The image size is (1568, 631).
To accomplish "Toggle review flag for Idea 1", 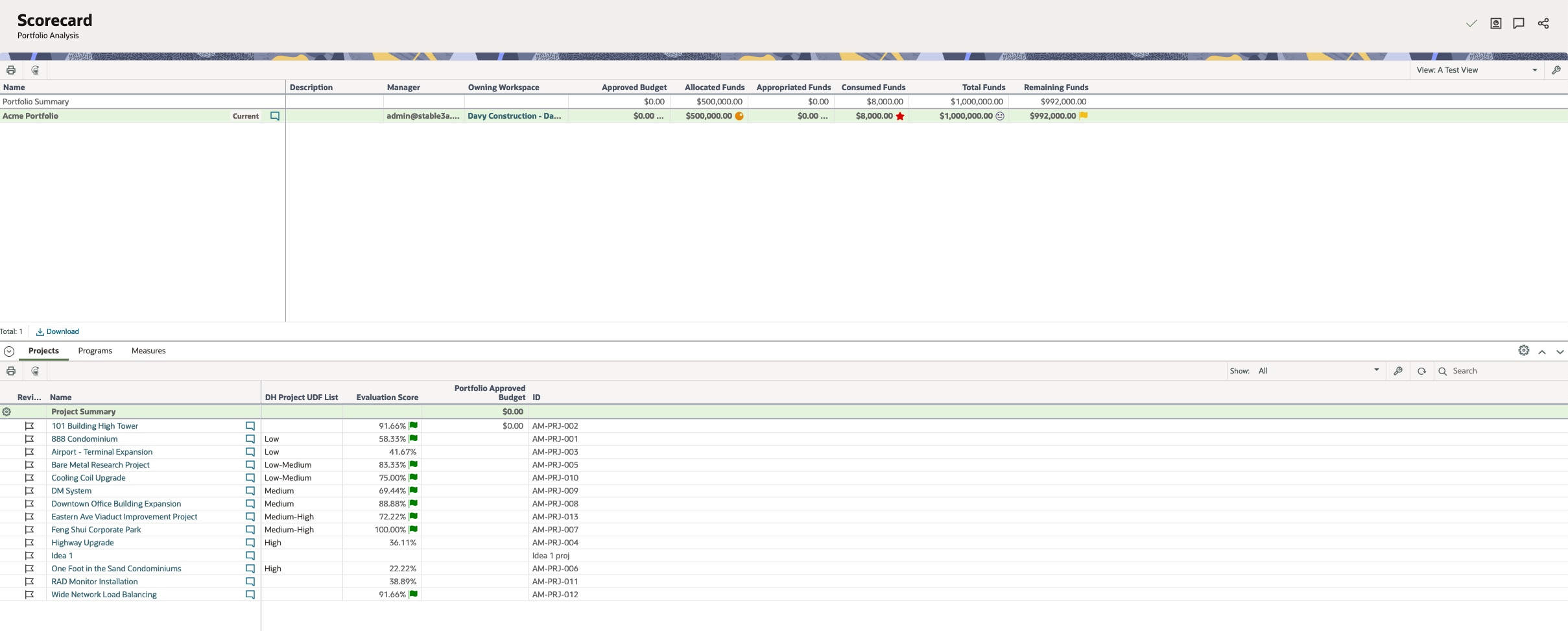I will (29, 556).
